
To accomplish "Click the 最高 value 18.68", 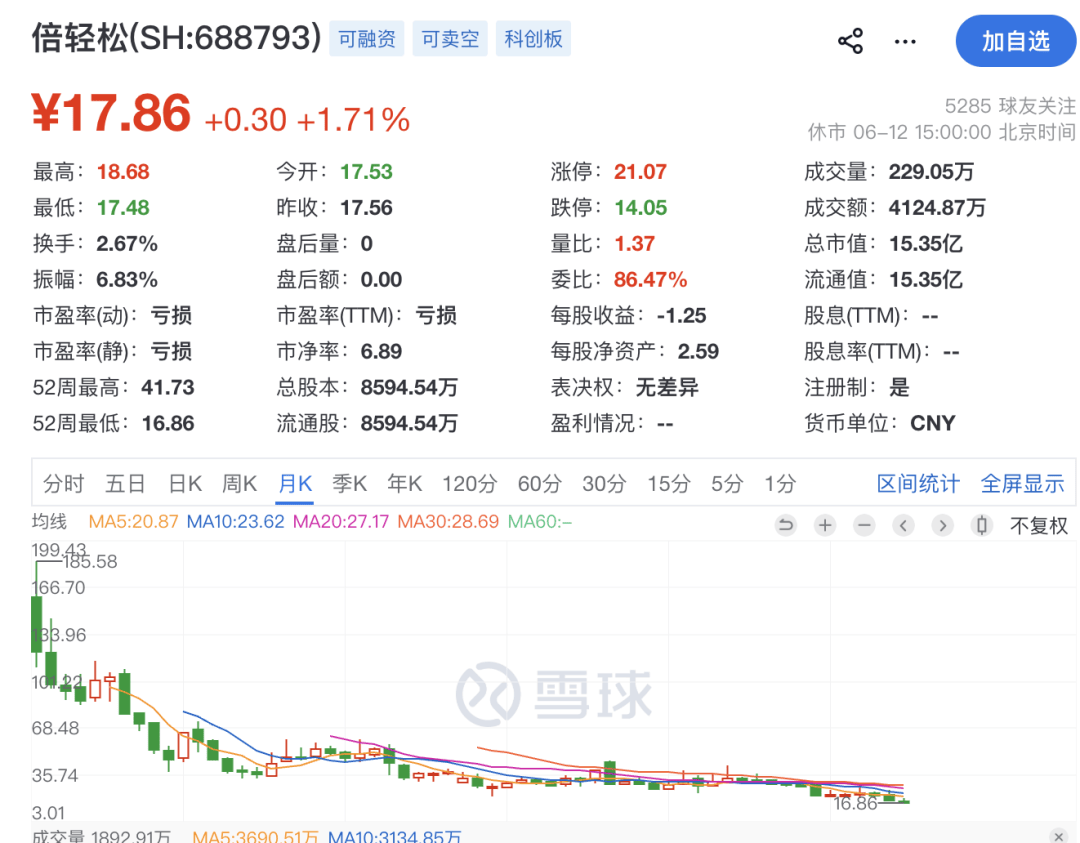I will 123,171.
